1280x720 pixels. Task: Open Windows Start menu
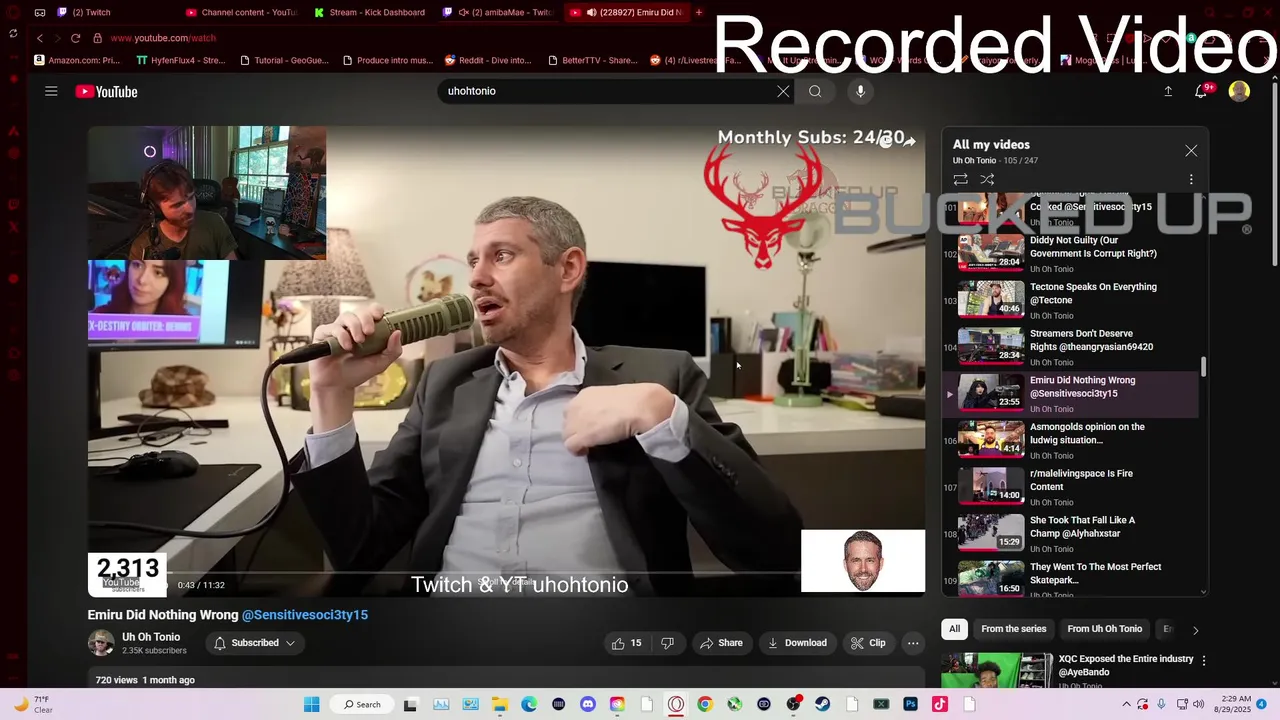(311, 704)
